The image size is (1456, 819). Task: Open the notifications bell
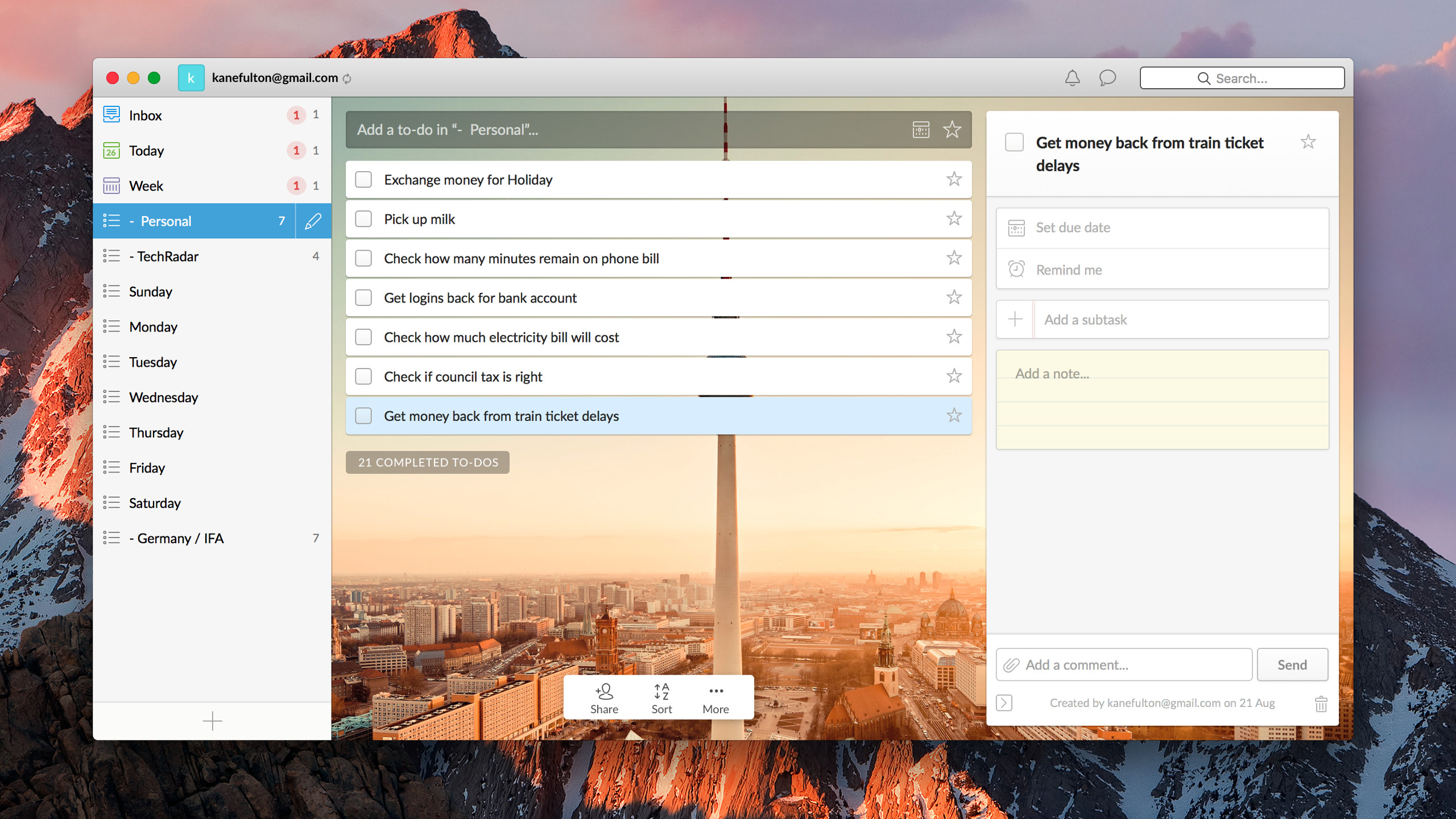(x=1072, y=78)
